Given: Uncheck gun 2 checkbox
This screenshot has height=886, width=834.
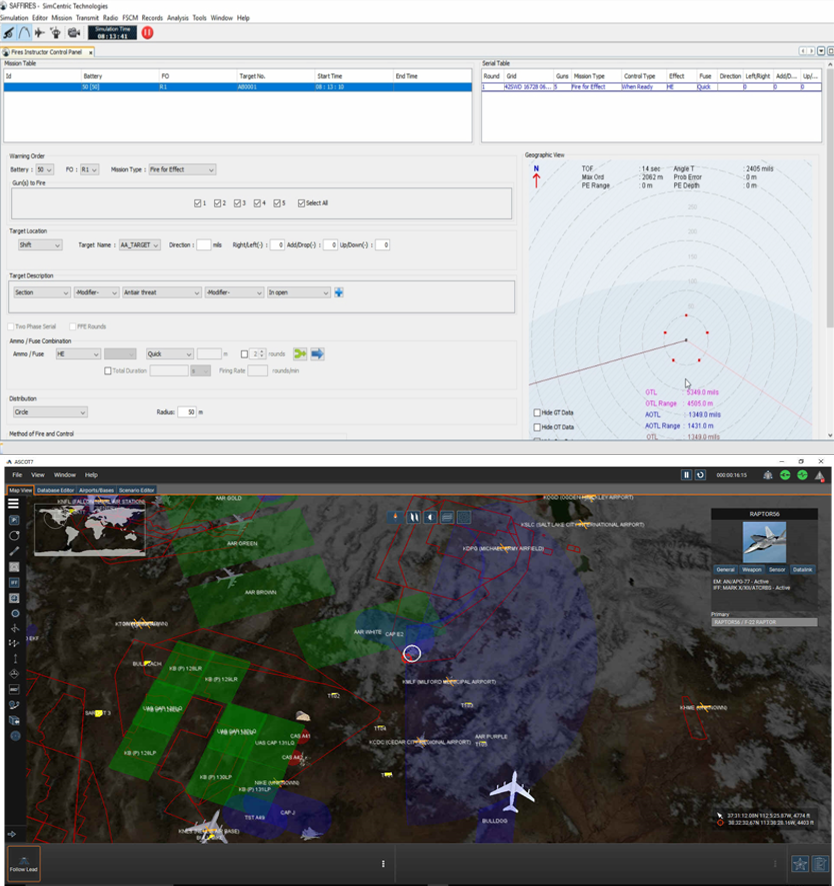Looking at the screenshot, I should click(x=217, y=203).
